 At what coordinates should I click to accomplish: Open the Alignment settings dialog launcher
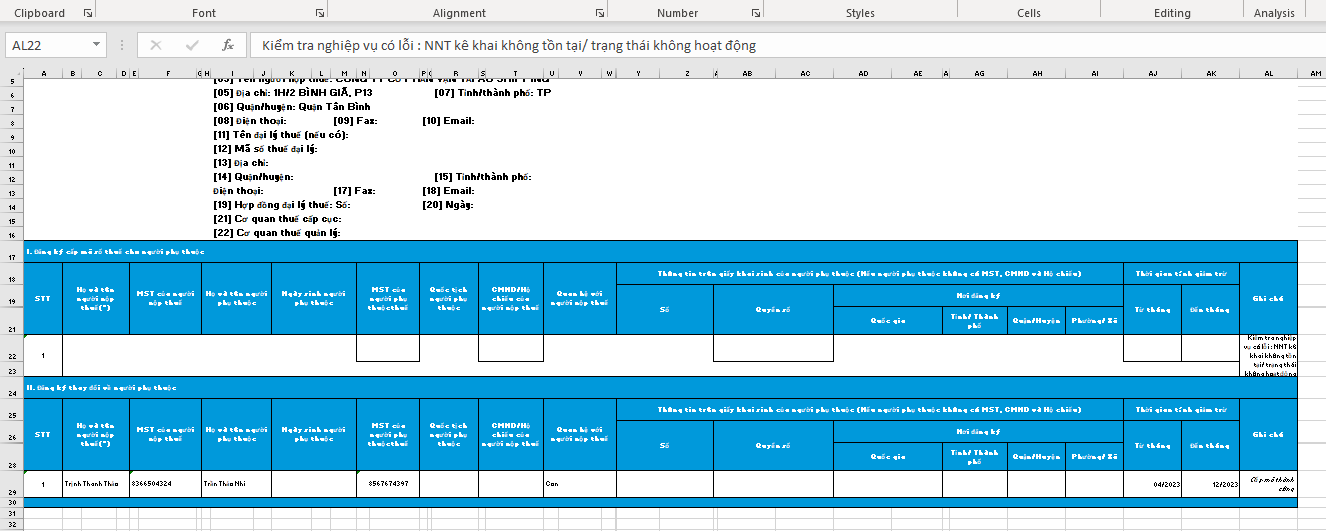pos(599,13)
